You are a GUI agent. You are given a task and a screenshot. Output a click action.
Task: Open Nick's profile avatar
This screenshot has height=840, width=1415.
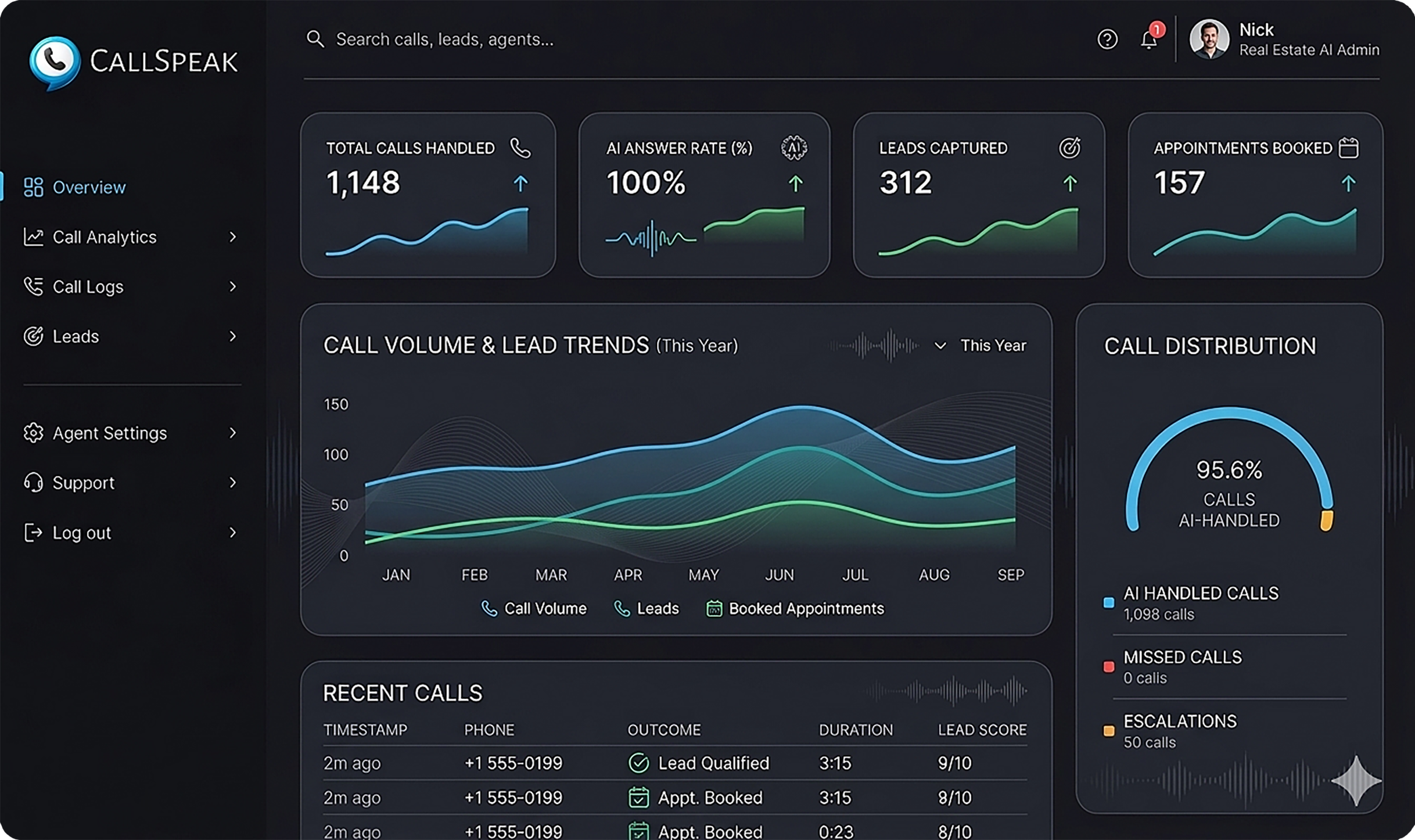(x=1209, y=40)
